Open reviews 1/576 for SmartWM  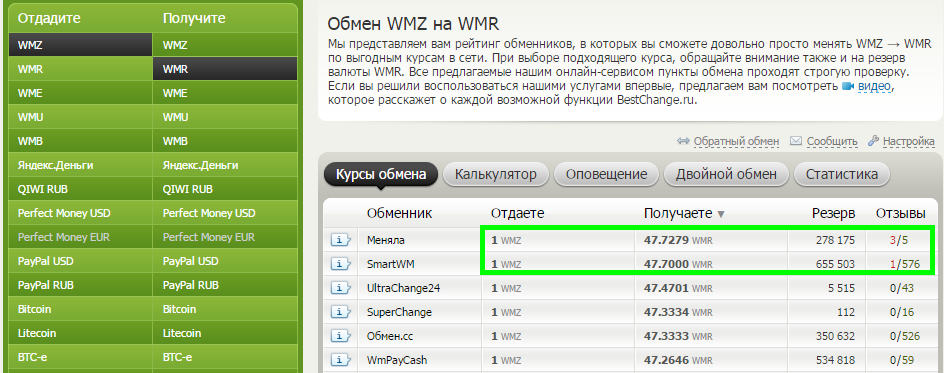pos(904,264)
